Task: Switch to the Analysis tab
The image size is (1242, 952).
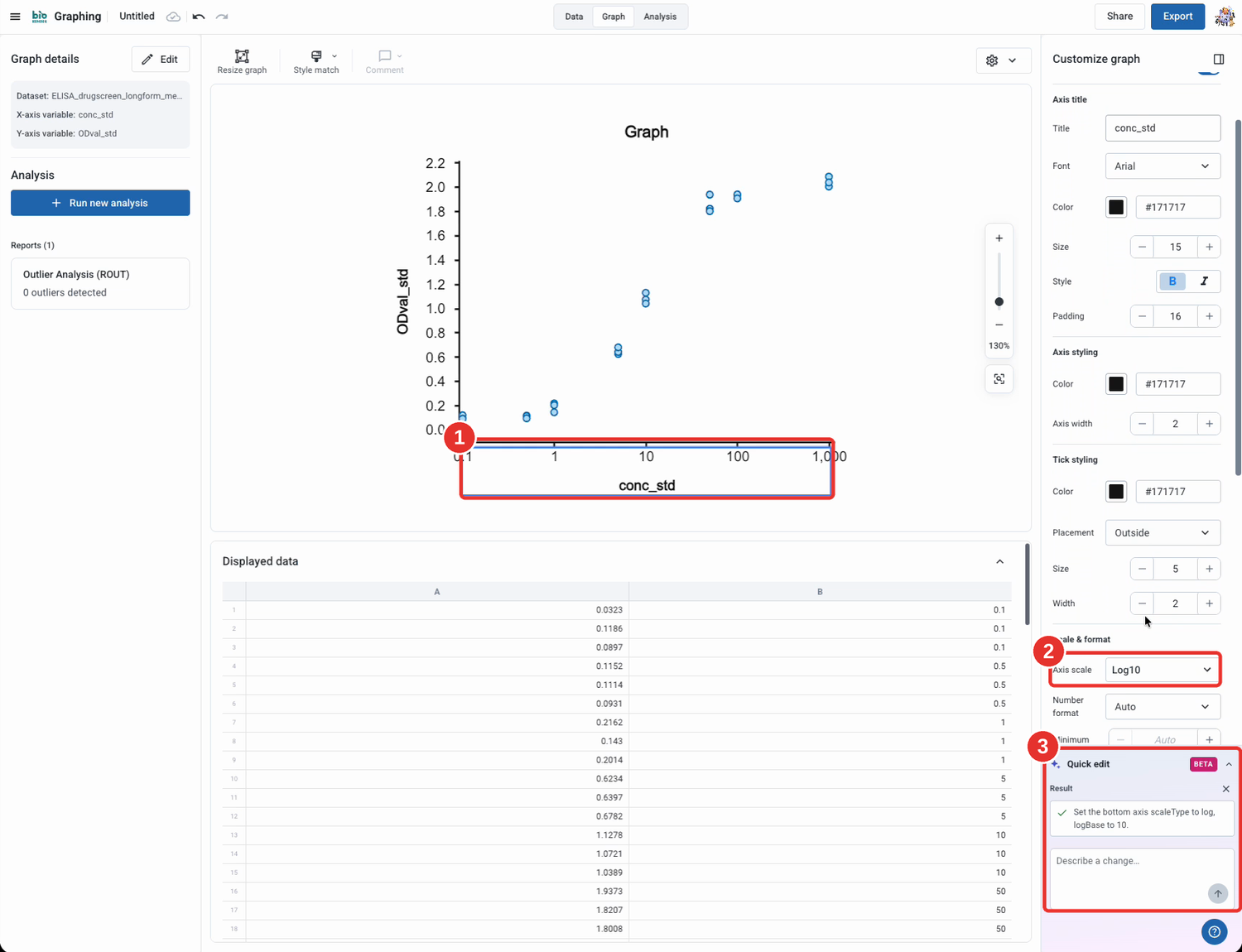Action: tap(660, 17)
